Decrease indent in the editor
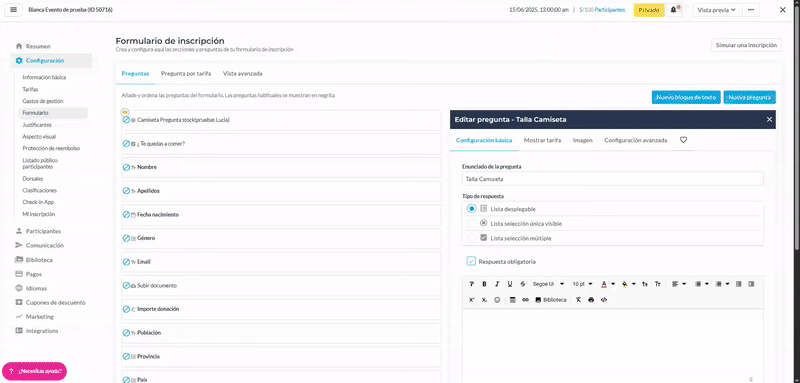Image resolution: width=800 pixels, height=383 pixels. [x=738, y=284]
